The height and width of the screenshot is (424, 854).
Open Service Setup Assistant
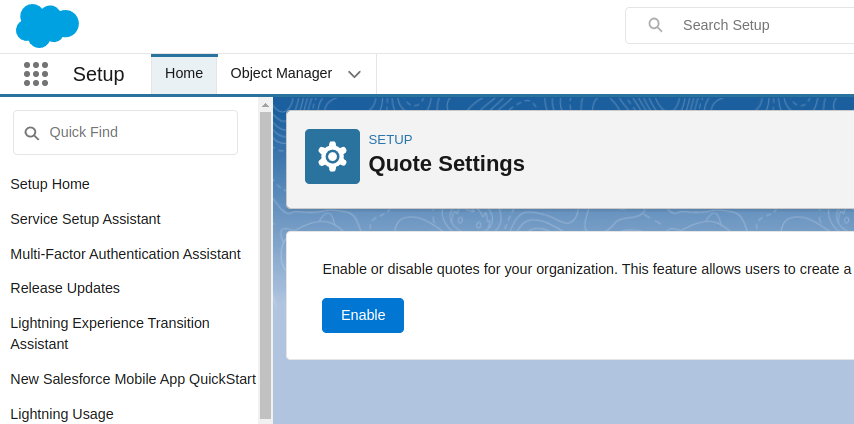[x=85, y=219]
